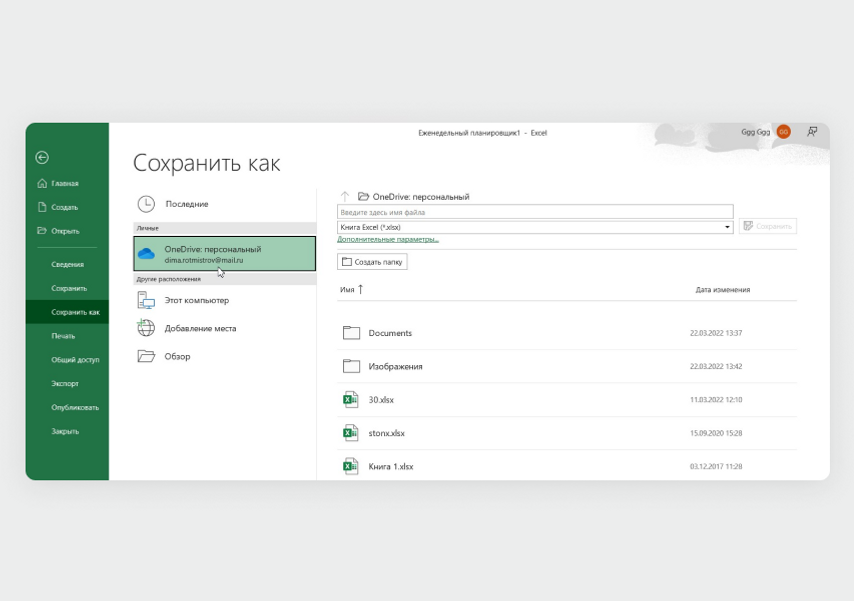Click the date 22.03.2022 13:37
854x601 pixels.
pyautogui.click(x=716, y=333)
